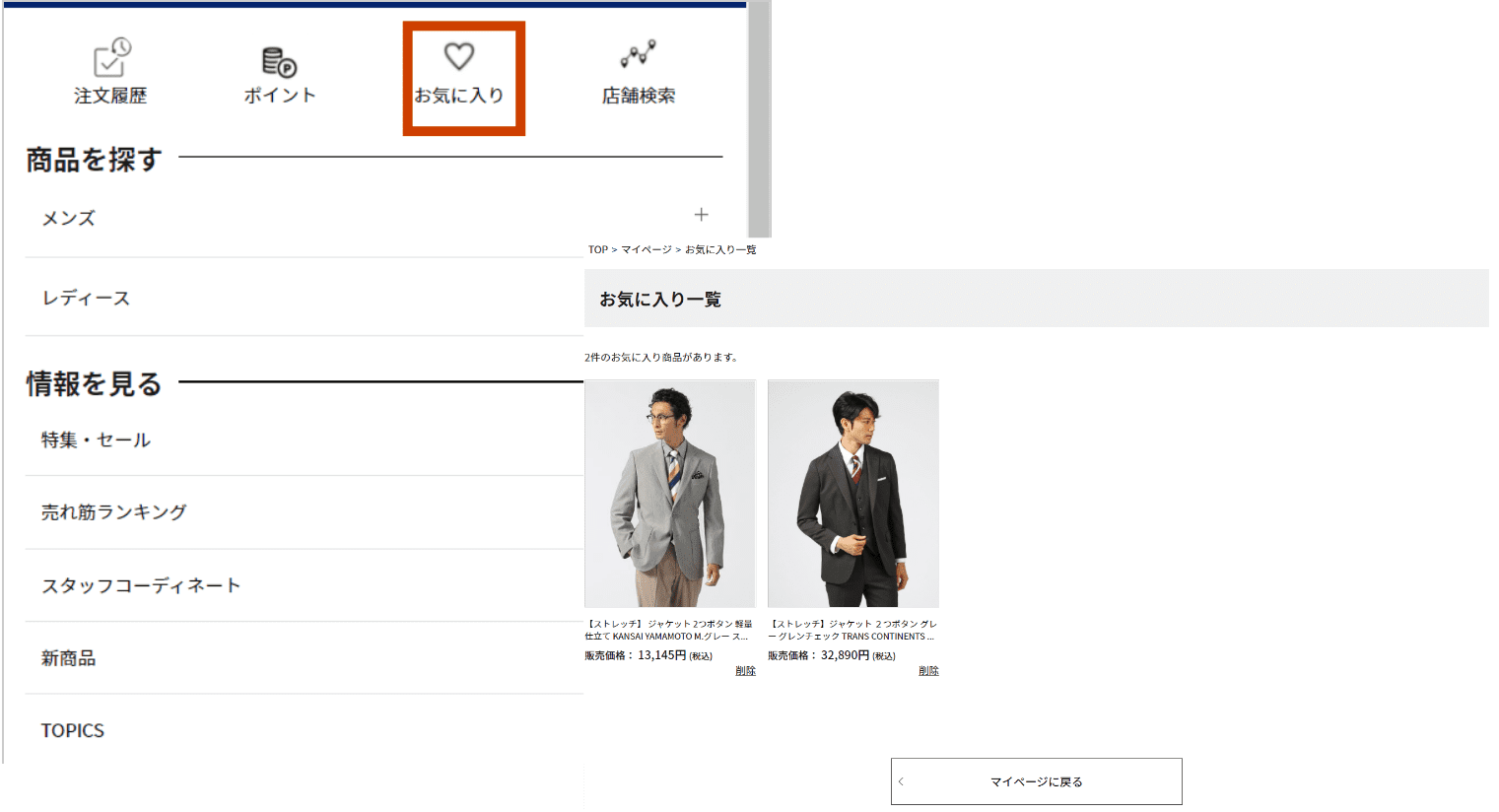Click マイページに戻る button
This screenshot has height=812, width=1499.
(1036, 781)
